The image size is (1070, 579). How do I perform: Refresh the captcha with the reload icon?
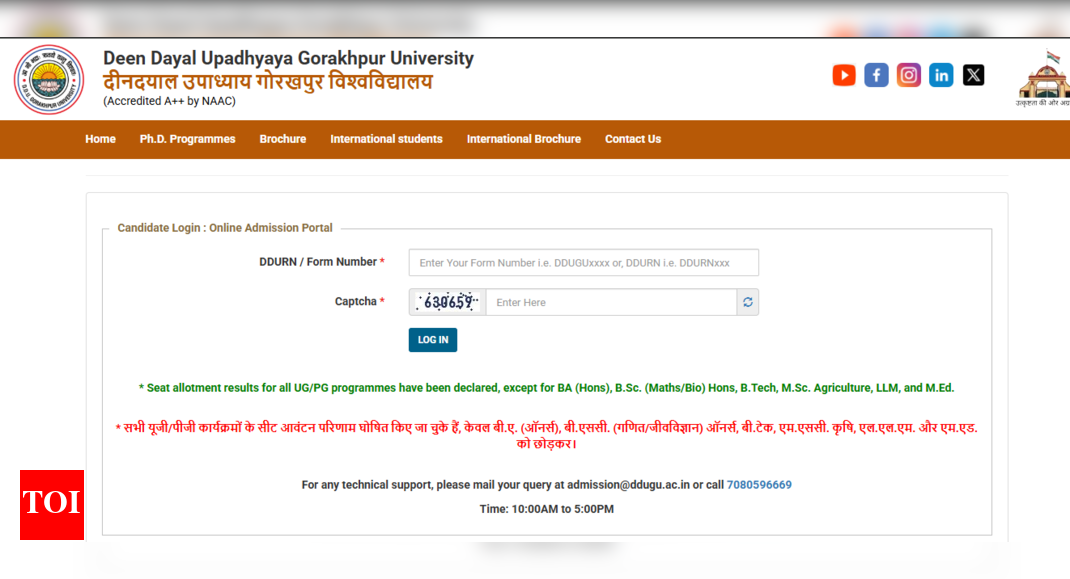point(748,302)
